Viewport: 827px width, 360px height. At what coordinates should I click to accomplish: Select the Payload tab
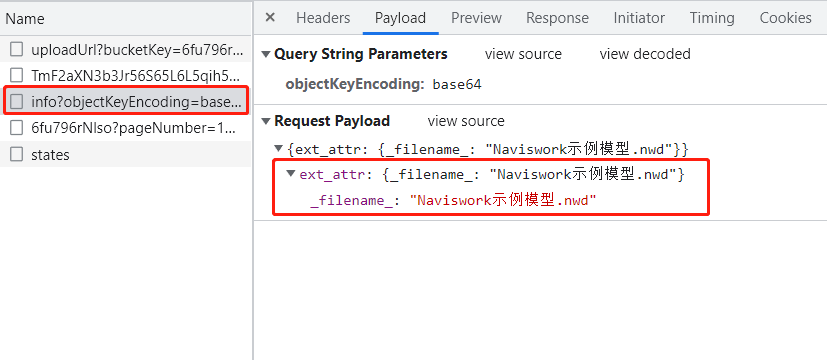(400, 18)
